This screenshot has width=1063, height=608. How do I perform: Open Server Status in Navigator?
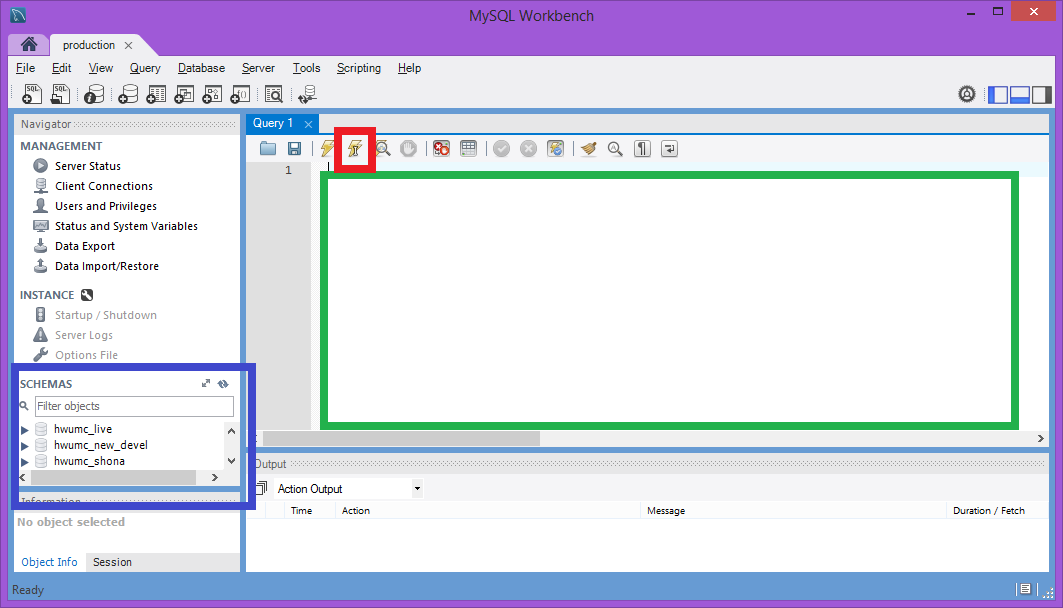(87, 166)
